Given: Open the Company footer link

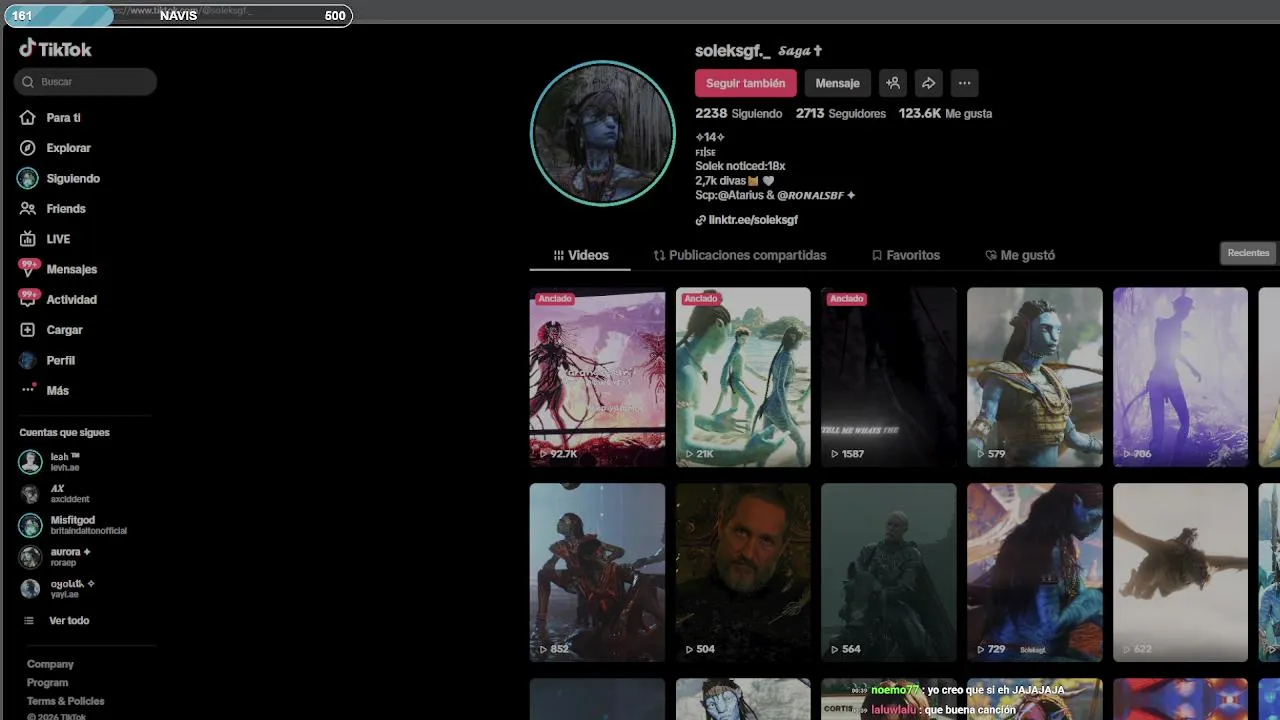Looking at the screenshot, I should pos(50,664).
